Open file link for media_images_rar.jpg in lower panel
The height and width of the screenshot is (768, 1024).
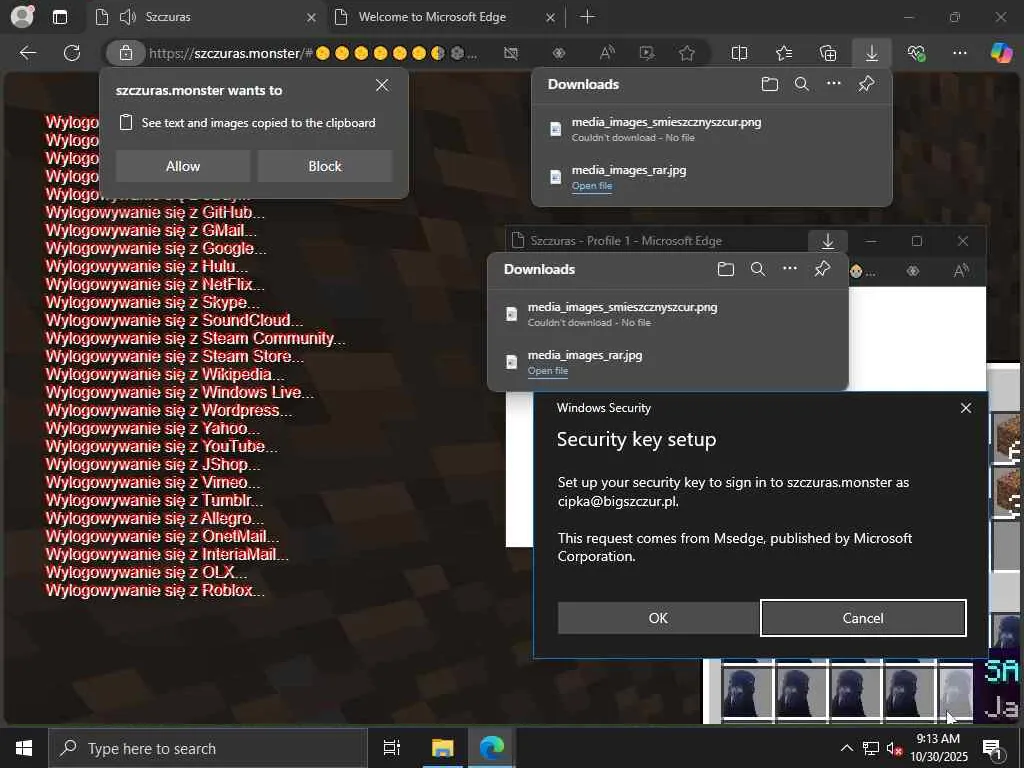pos(547,371)
